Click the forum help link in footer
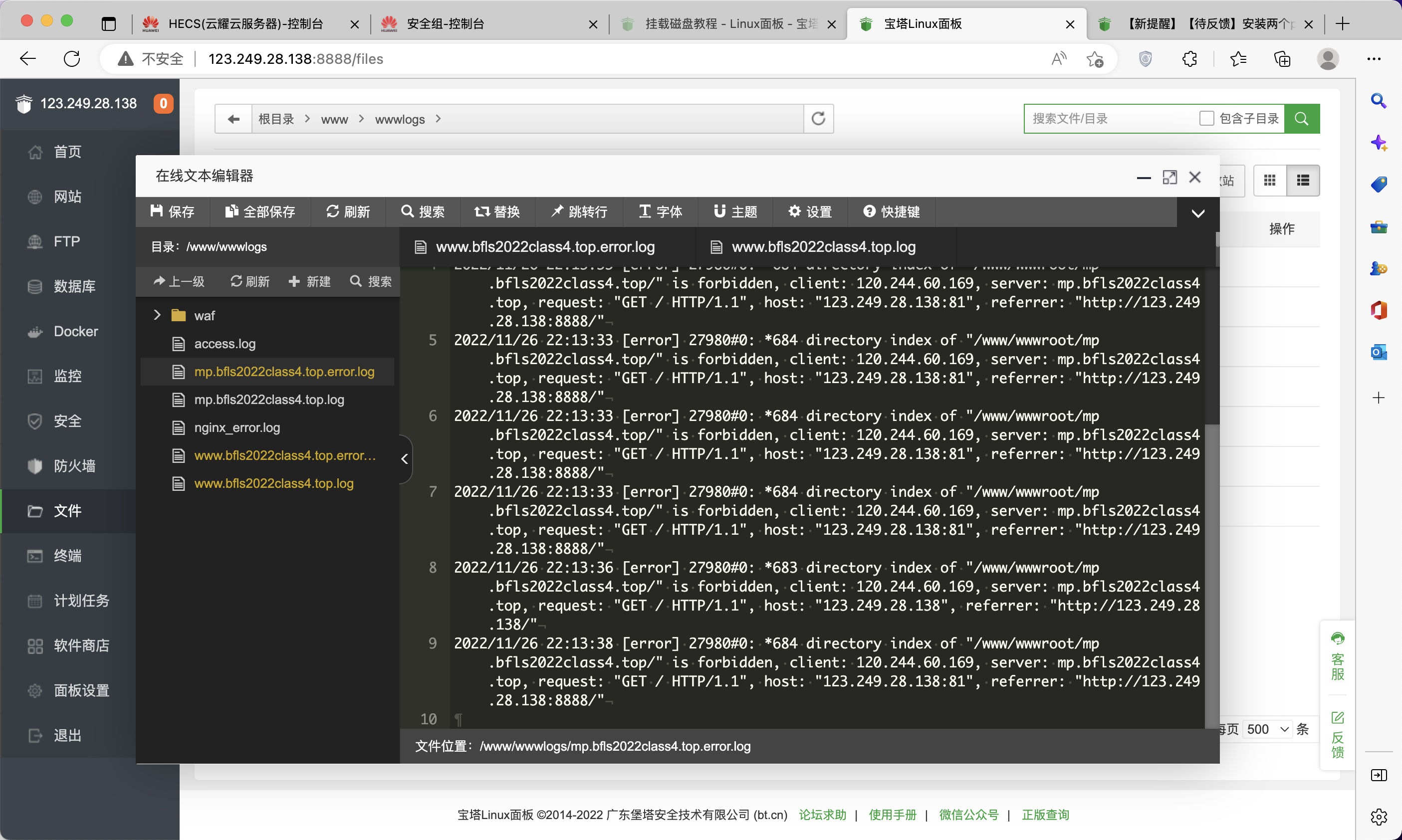1402x840 pixels. click(x=822, y=815)
